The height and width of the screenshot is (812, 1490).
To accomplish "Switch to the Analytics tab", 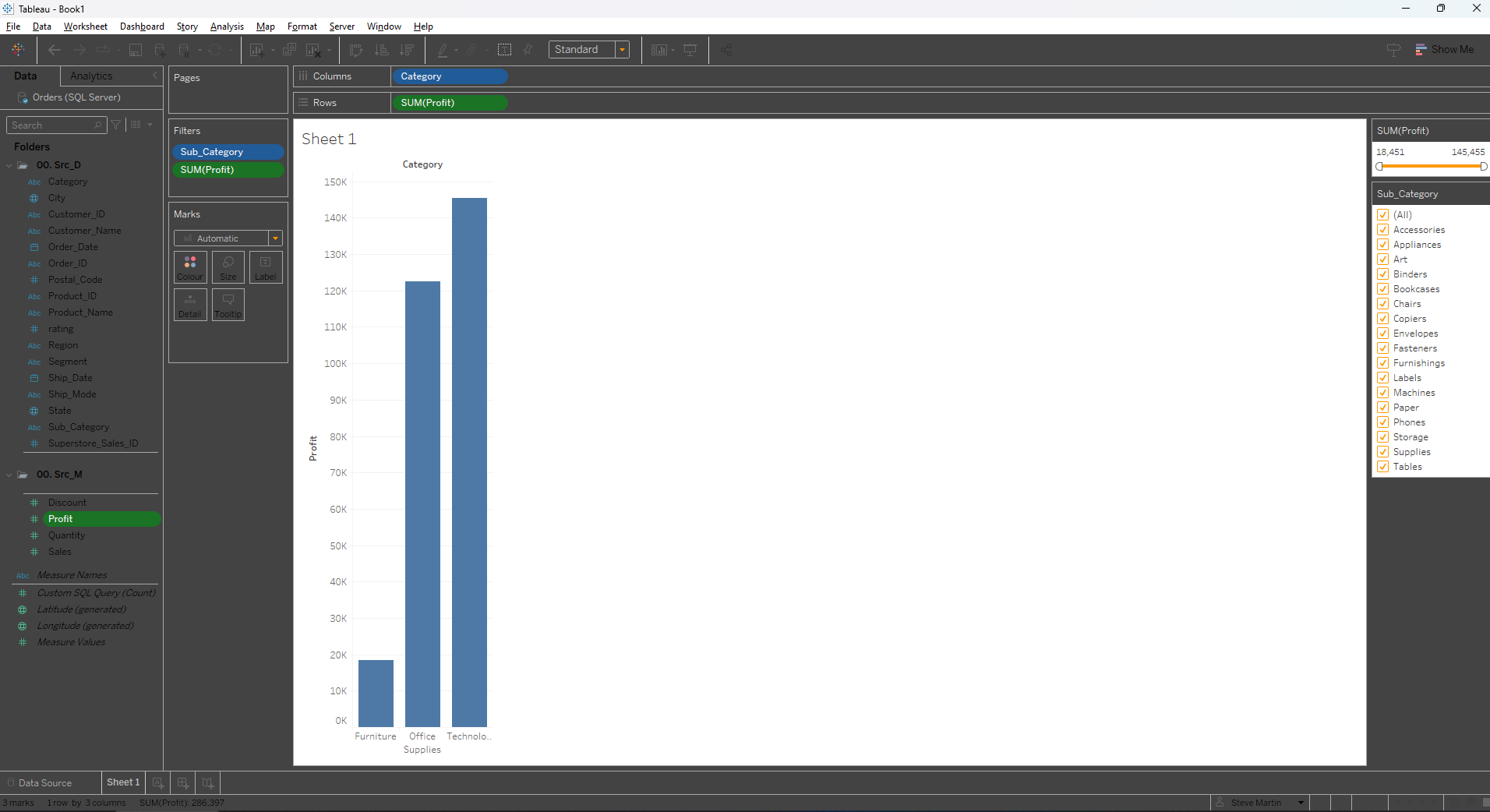I will (91, 76).
